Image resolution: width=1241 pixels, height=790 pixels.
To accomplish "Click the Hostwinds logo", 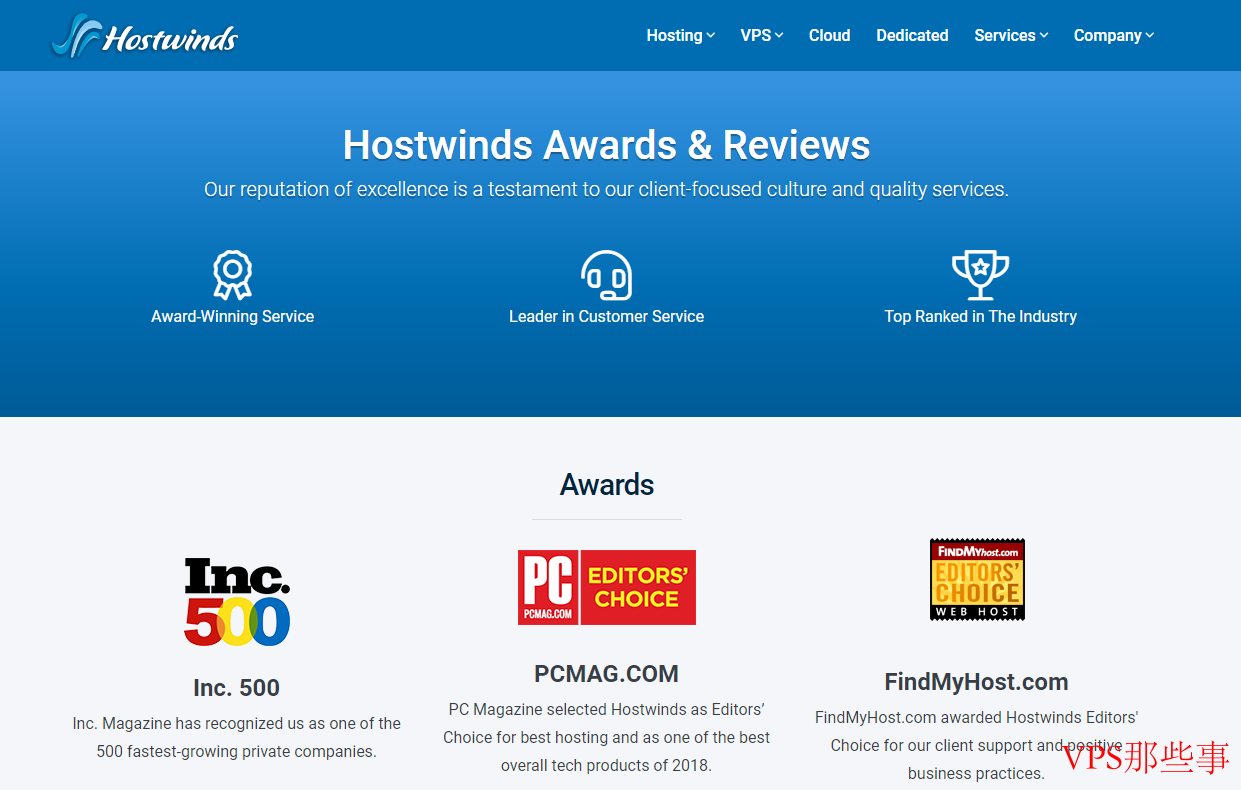I will point(145,36).
